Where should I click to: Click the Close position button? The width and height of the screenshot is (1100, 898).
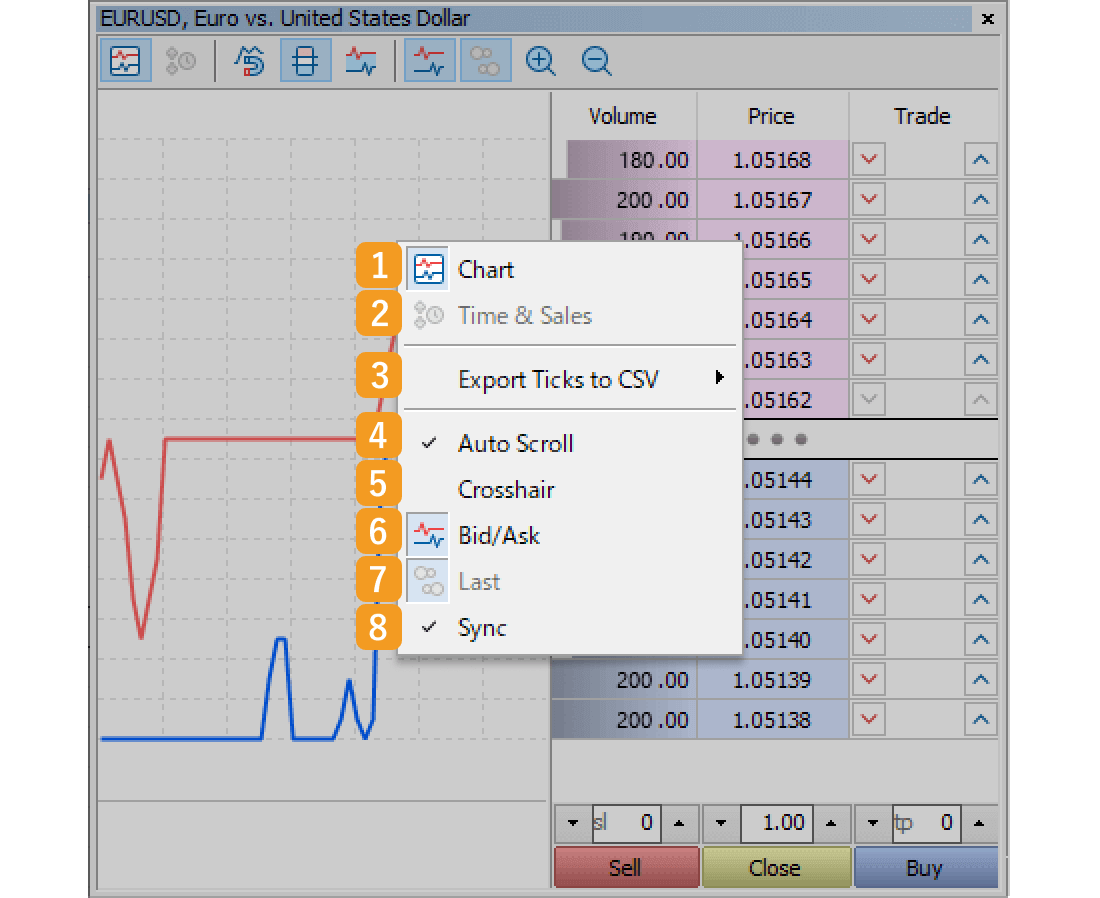click(x=776, y=867)
